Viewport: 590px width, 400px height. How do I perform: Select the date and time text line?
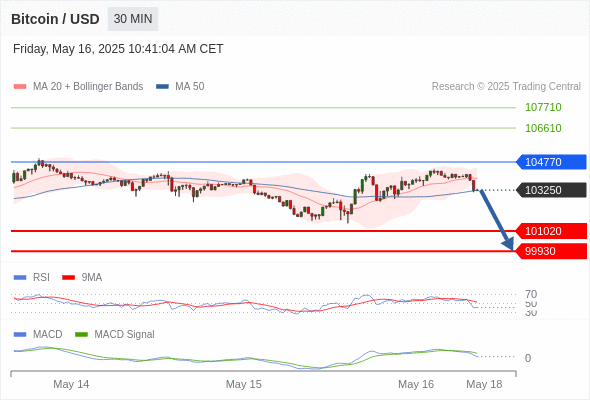(118, 49)
